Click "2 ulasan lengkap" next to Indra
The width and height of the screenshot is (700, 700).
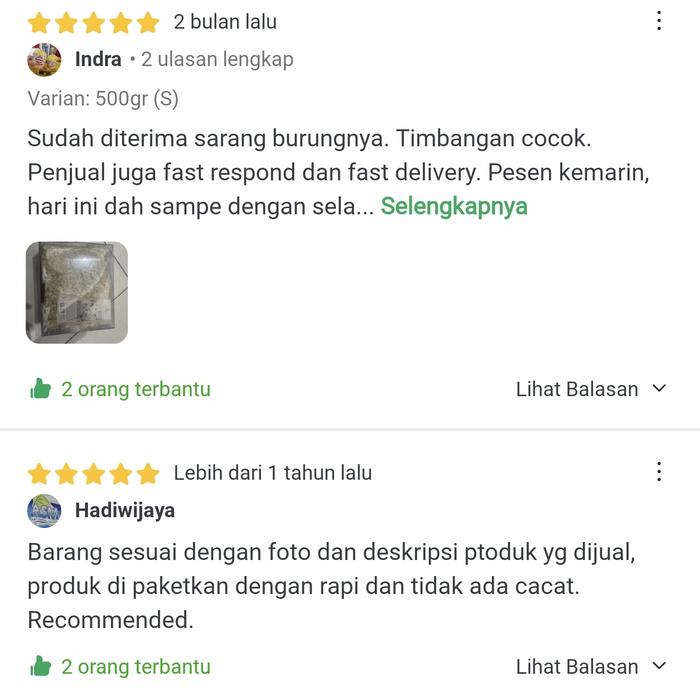click(x=217, y=59)
